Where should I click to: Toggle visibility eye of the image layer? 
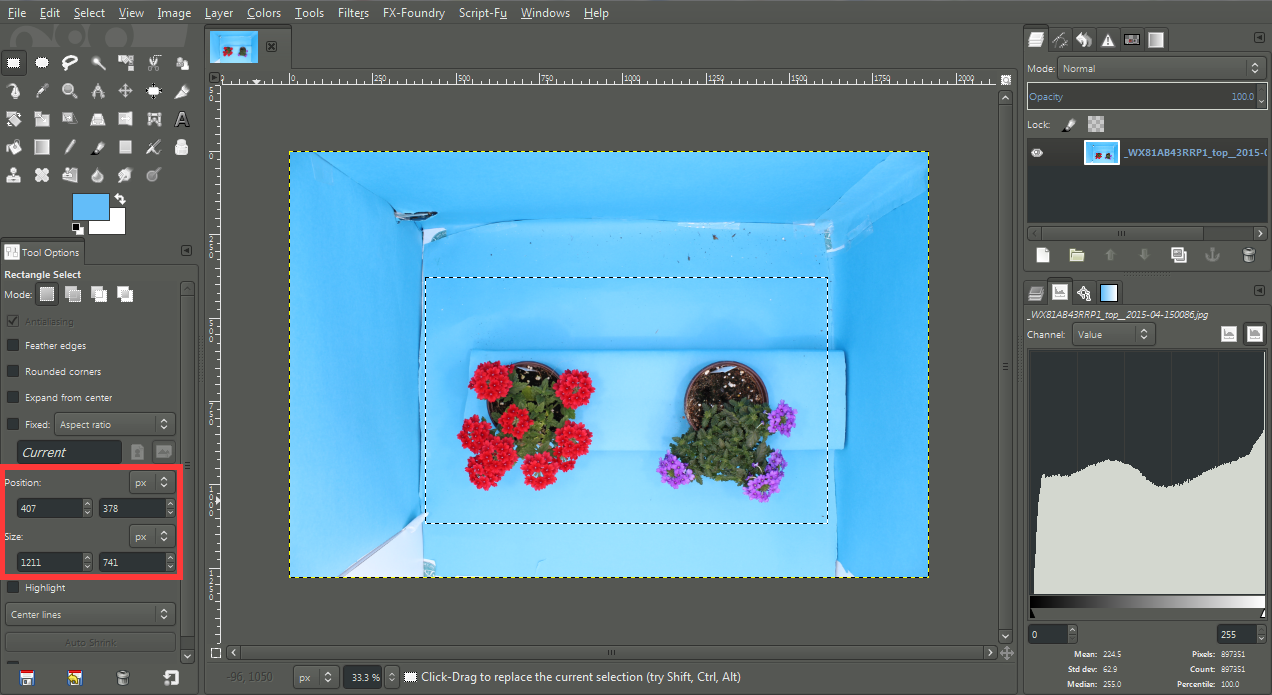(1037, 153)
